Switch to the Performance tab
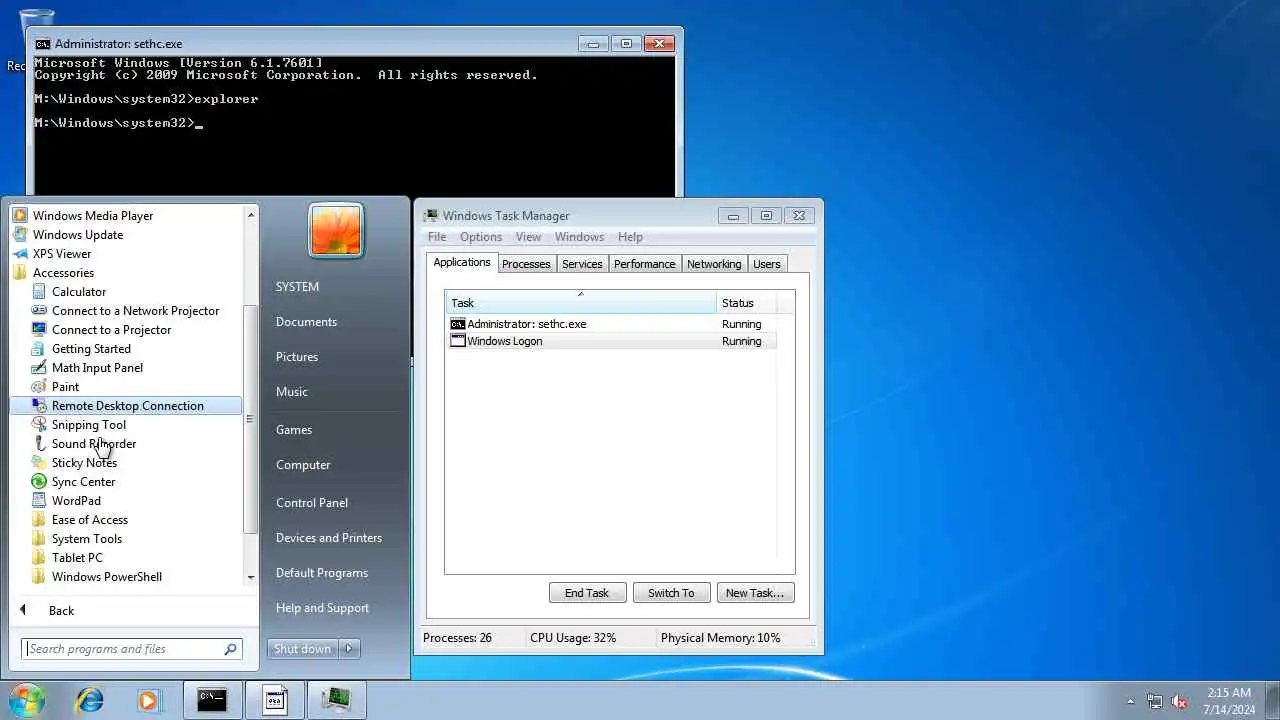This screenshot has width=1280, height=720. point(644,264)
